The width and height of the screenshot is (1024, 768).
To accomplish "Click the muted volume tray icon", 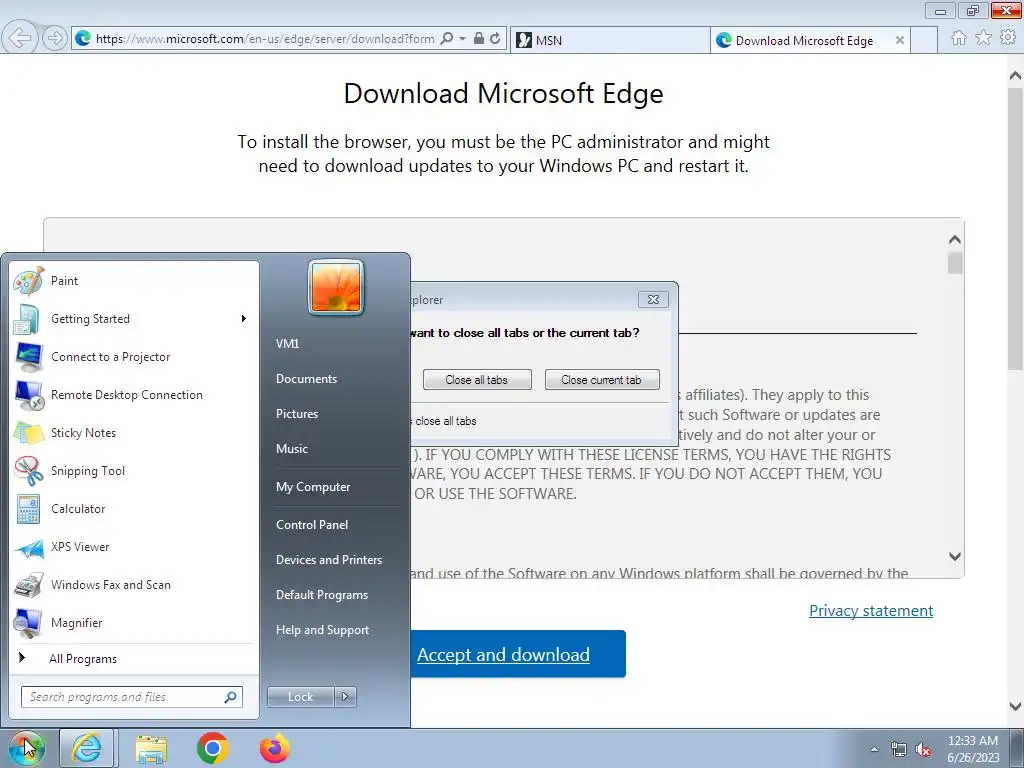I will click(923, 749).
